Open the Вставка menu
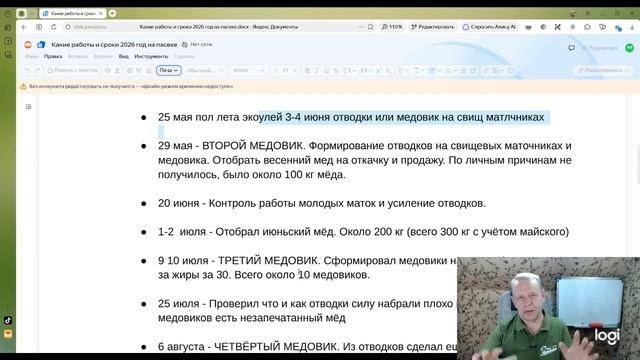This screenshot has width=640, height=360. (x=78, y=56)
